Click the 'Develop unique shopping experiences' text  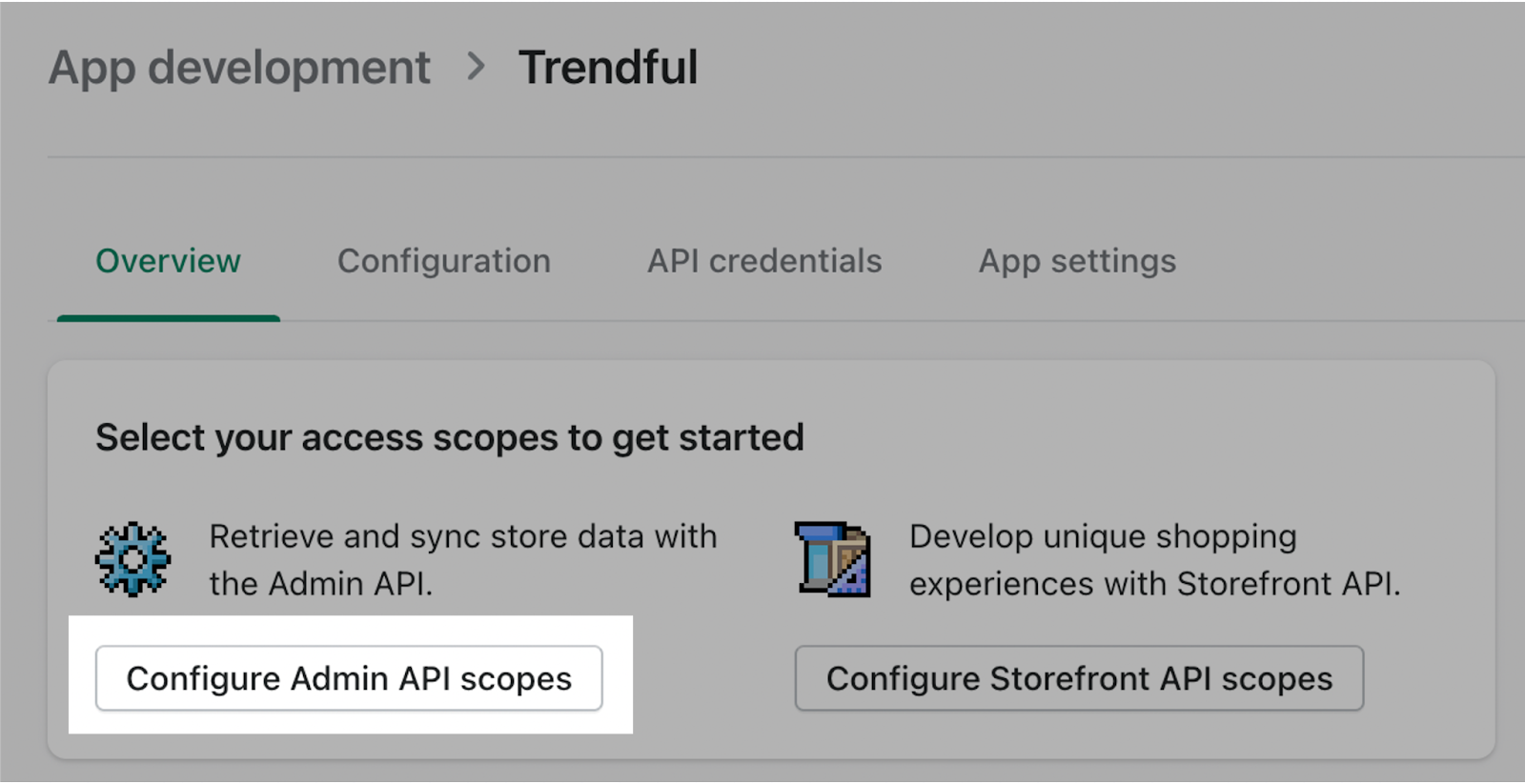pyautogui.click(x=1102, y=536)
